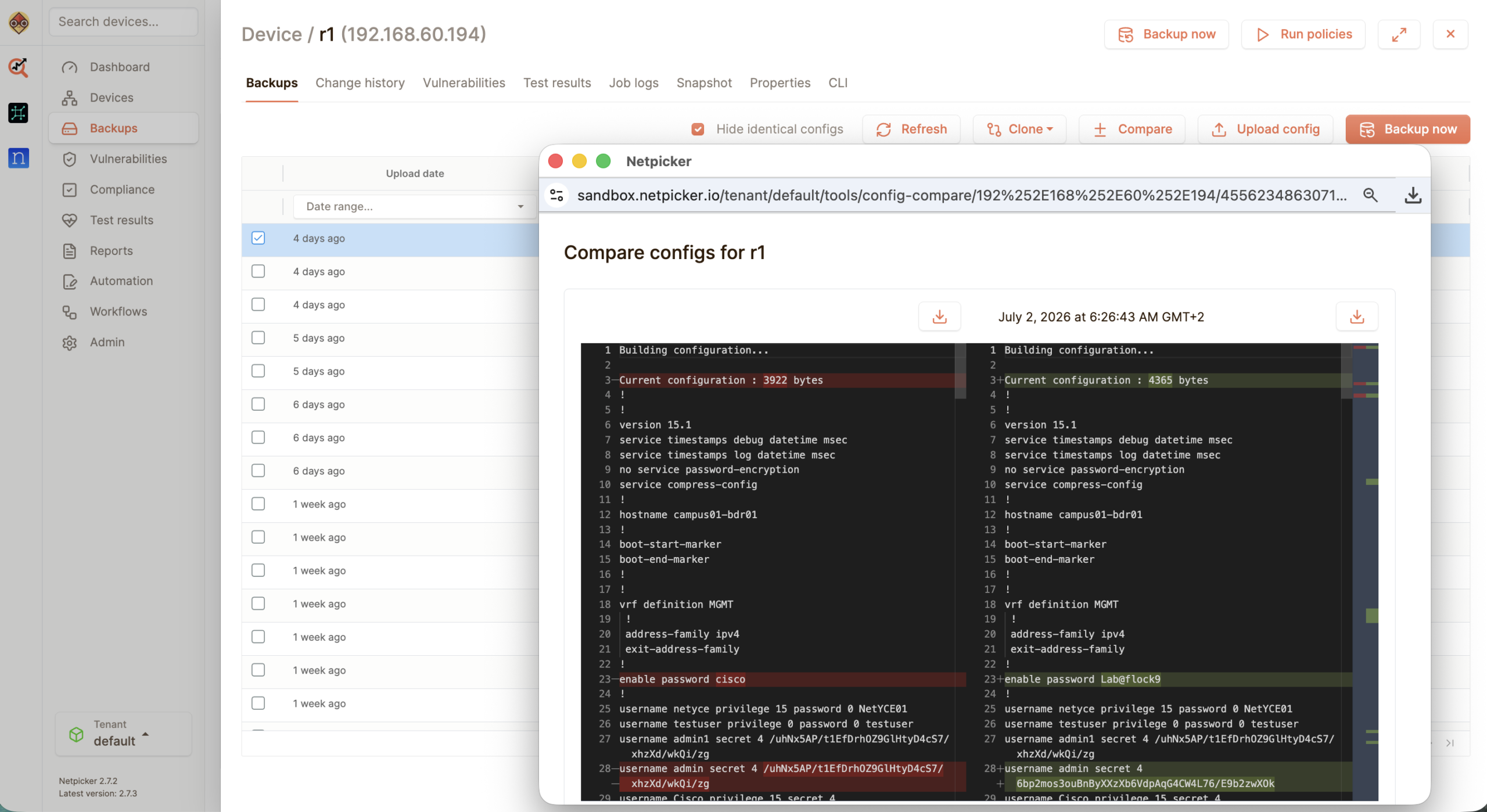
Task: Close the device panel with the X
Action: tap(1450, 34)
